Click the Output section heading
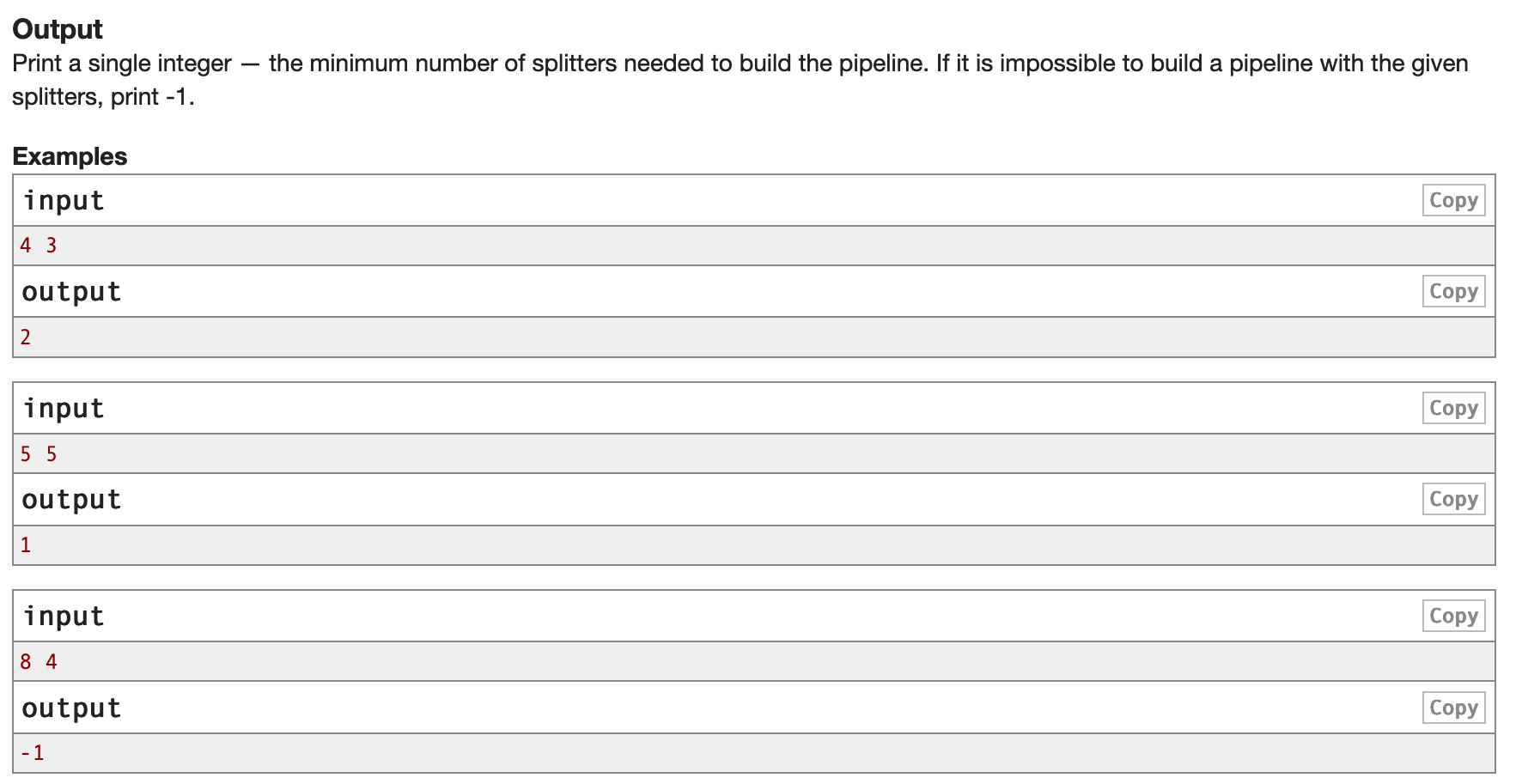Viewport: 1522px width, 784px height. pos(57,28)
